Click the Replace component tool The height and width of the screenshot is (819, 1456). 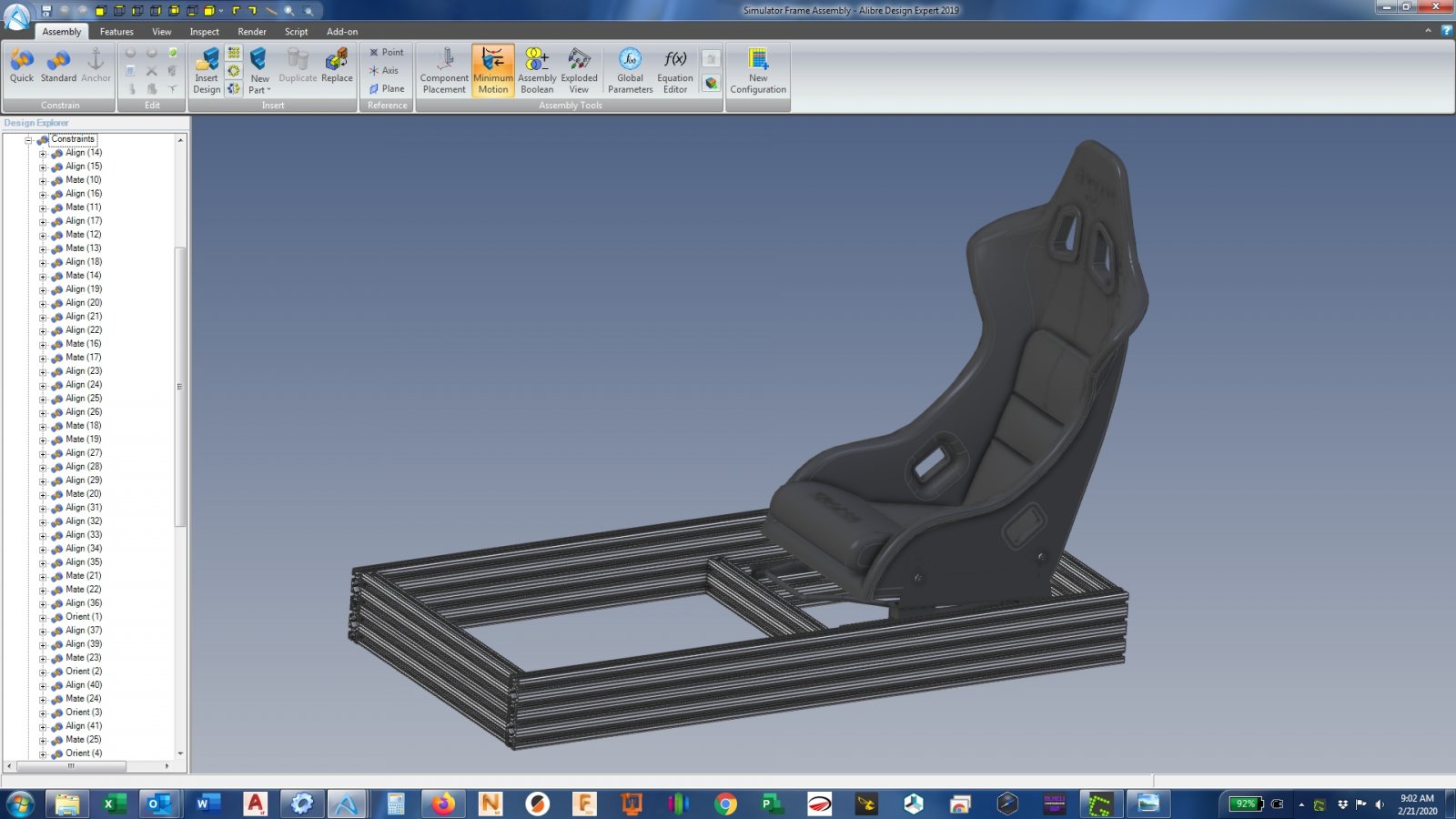coord(337,66)
